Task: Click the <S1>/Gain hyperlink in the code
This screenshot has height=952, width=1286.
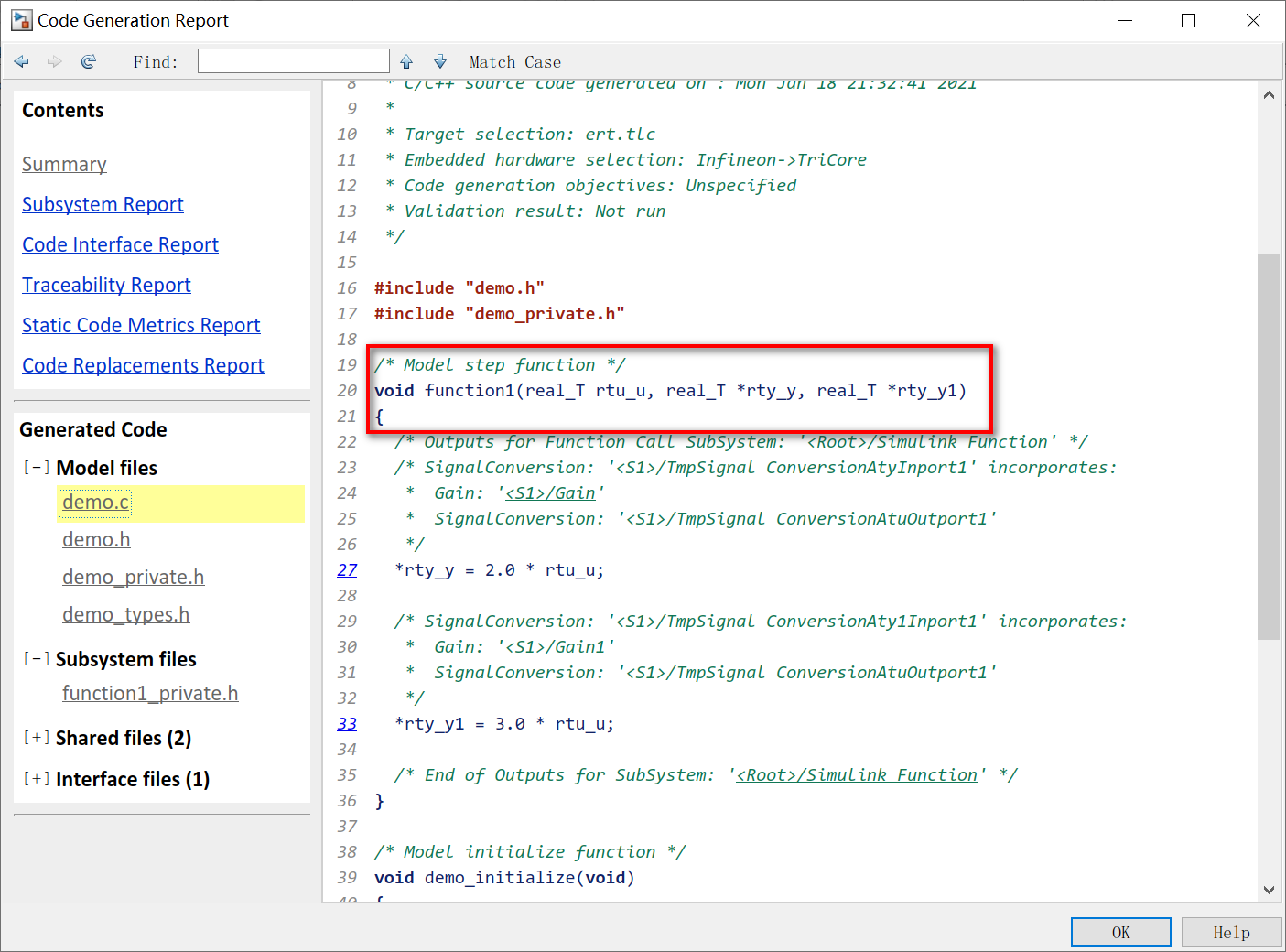Action: click(x=551, y=492)
